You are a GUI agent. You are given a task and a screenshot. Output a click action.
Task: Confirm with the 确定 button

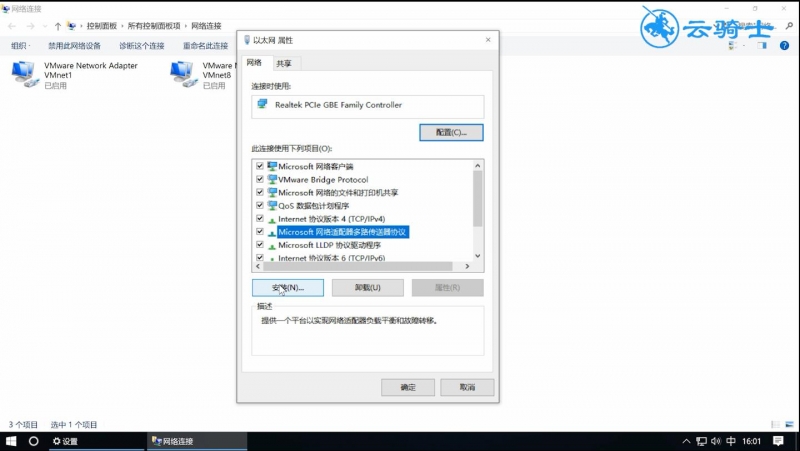(408, 387)
